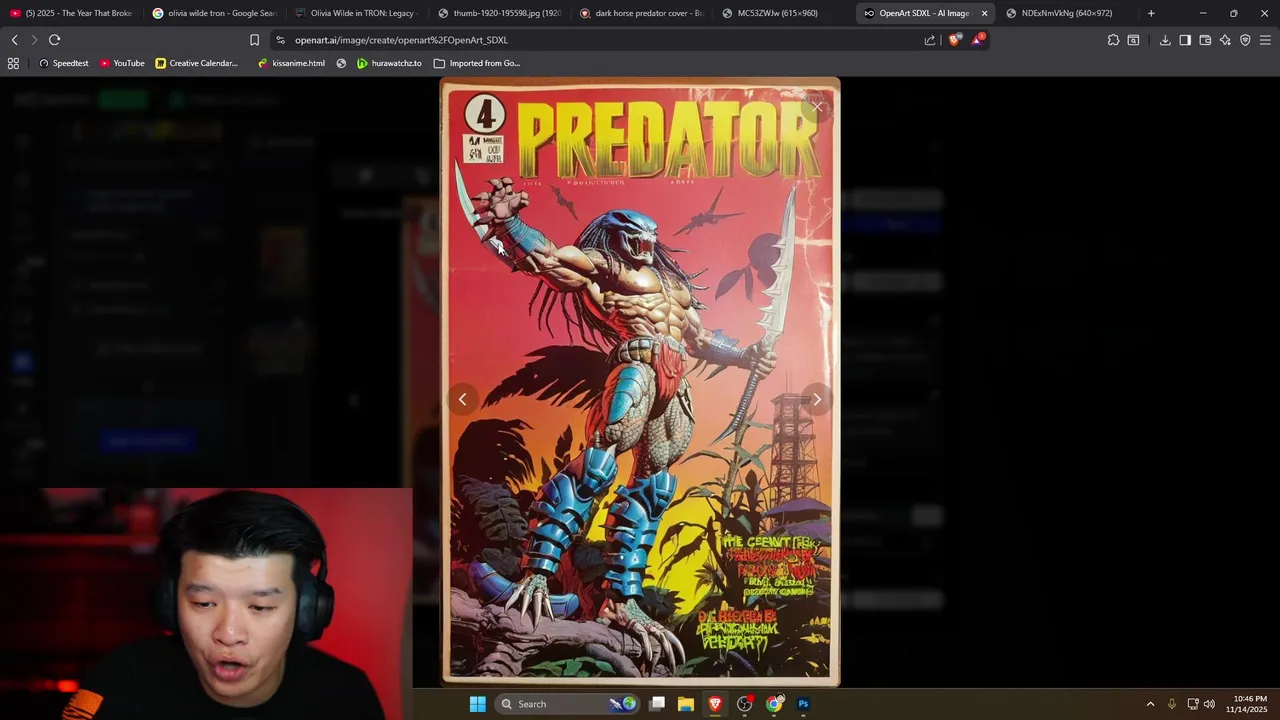Open Photoshop from the taskbar
Image resolution: width=1280 pixels, height=720 pixels.
click(x=803, y=704)
